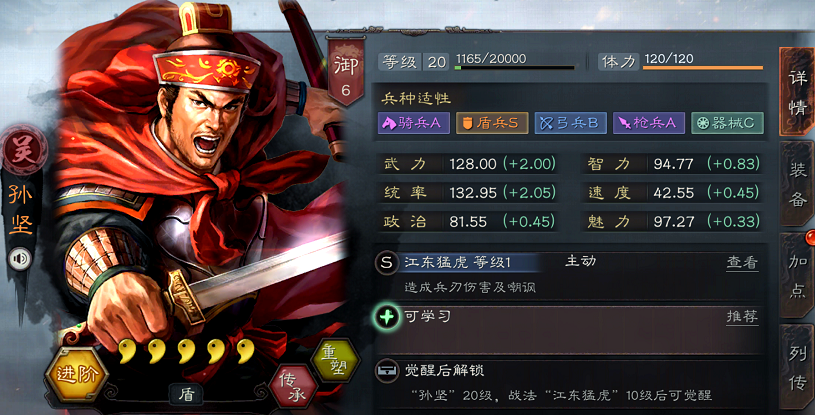Click the experience progress bar

pyautogui.click(x=515, y=68)
